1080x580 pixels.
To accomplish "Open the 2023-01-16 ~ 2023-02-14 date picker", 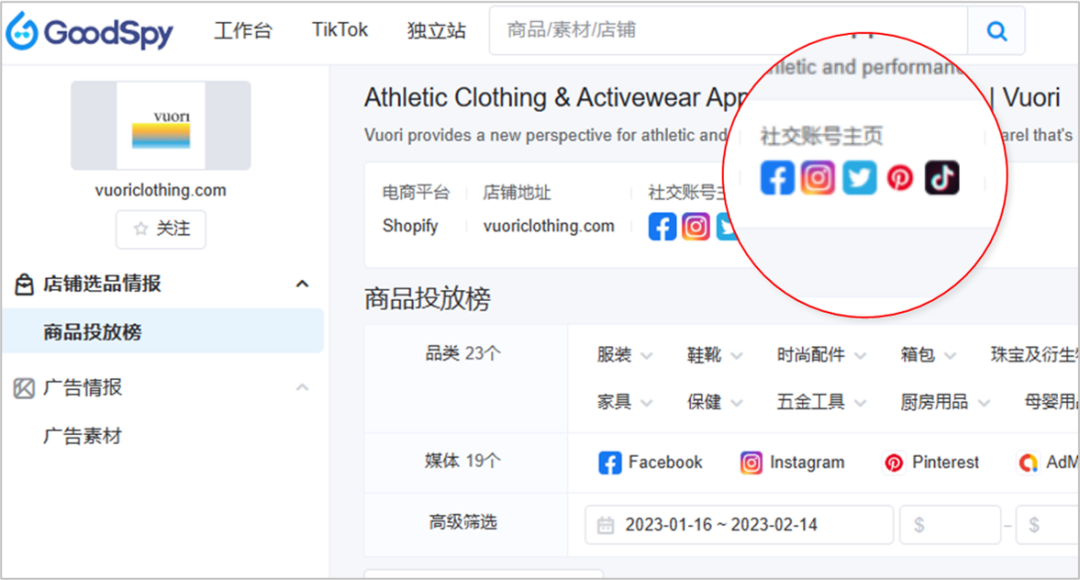I will (x=738, y=525).
